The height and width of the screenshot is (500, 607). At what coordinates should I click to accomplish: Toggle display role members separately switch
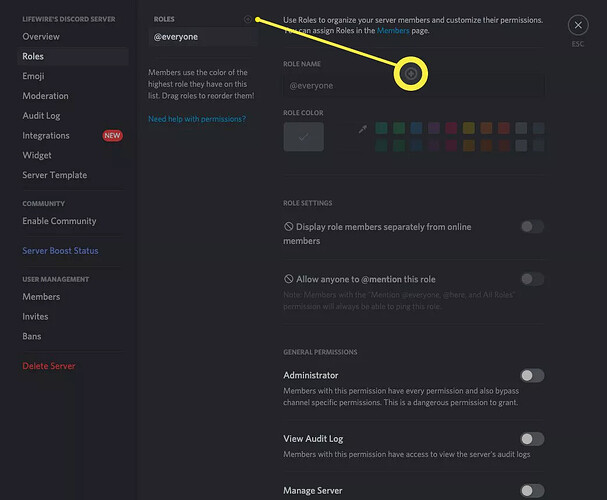click(x=532, y=227)
